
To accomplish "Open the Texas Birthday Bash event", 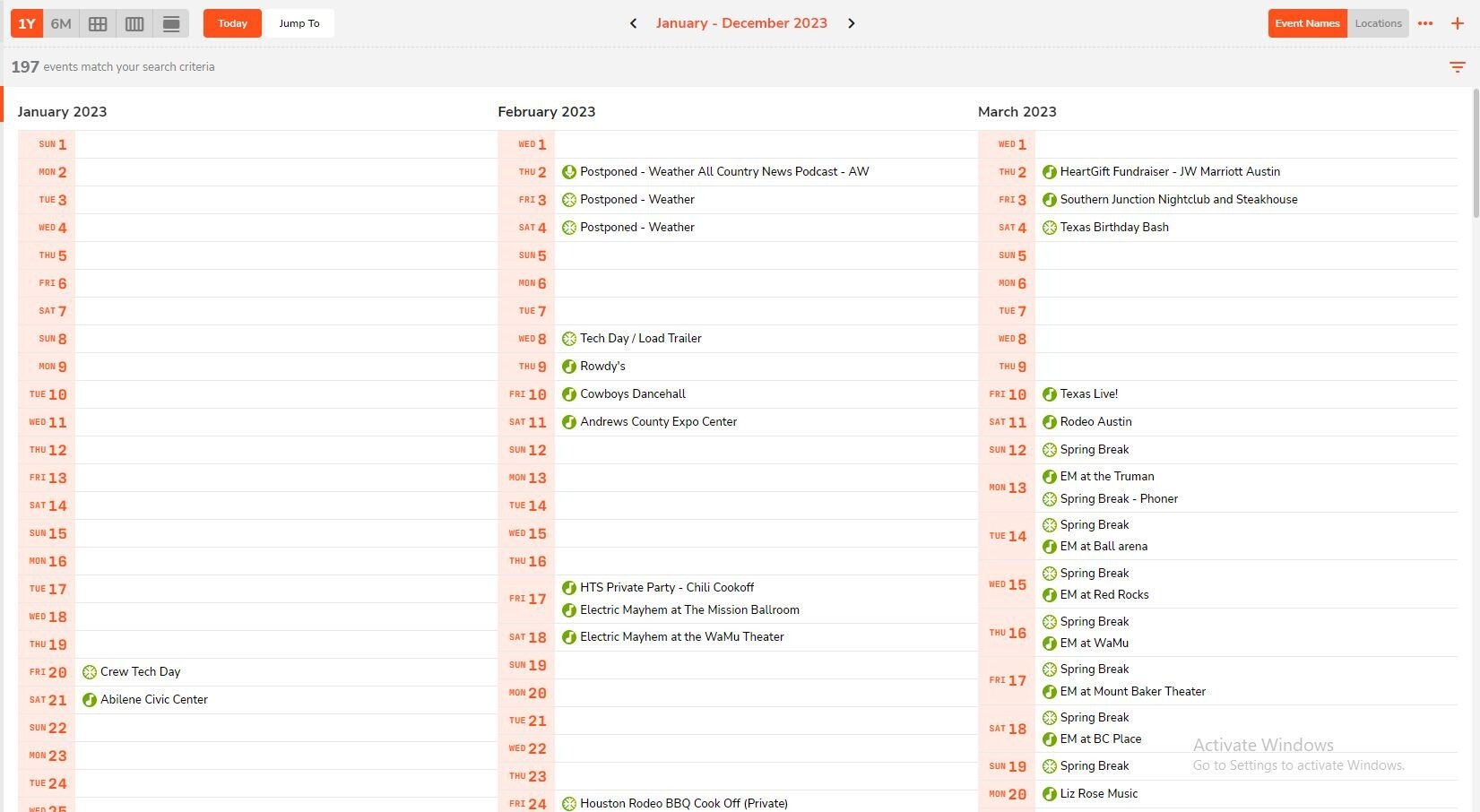I will coord(1114,227).
